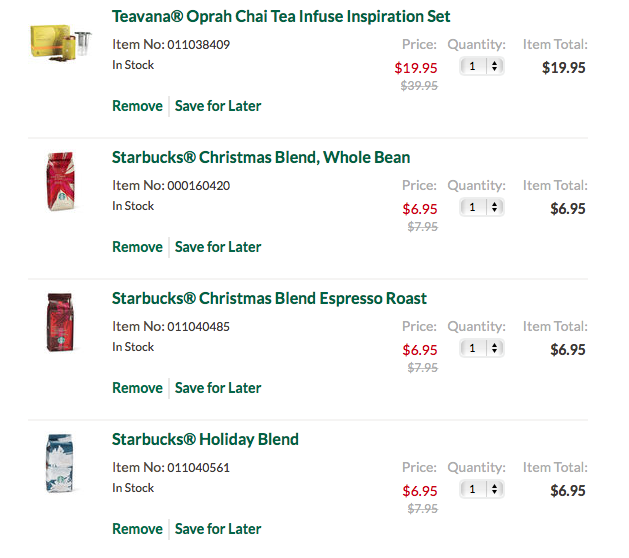Remove the Christmas Blend Espresso Roast item
Screen dimensions: 629x558
pos(137,388)
